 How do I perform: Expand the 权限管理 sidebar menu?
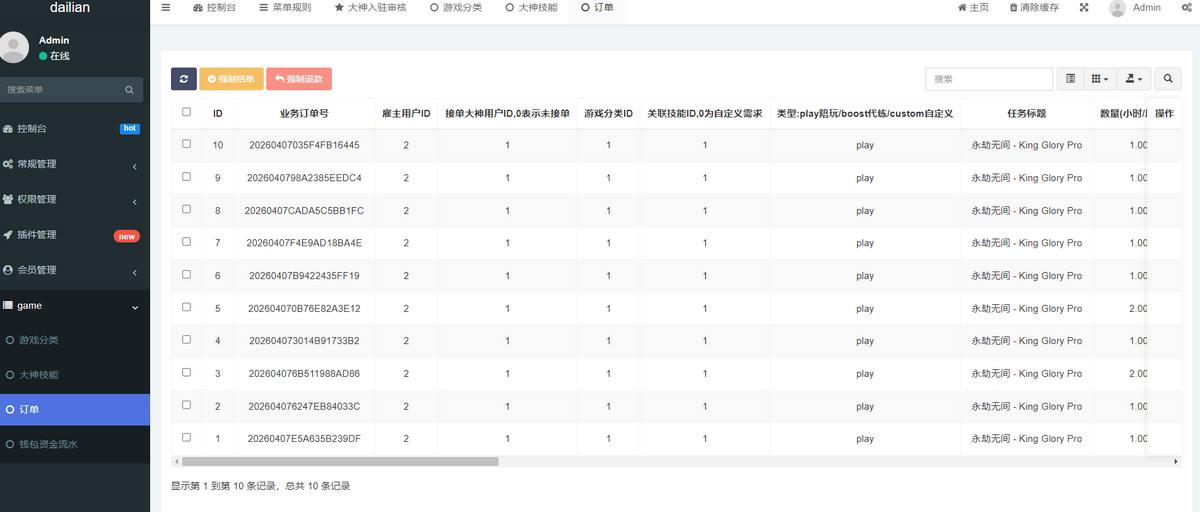point(75,199)
